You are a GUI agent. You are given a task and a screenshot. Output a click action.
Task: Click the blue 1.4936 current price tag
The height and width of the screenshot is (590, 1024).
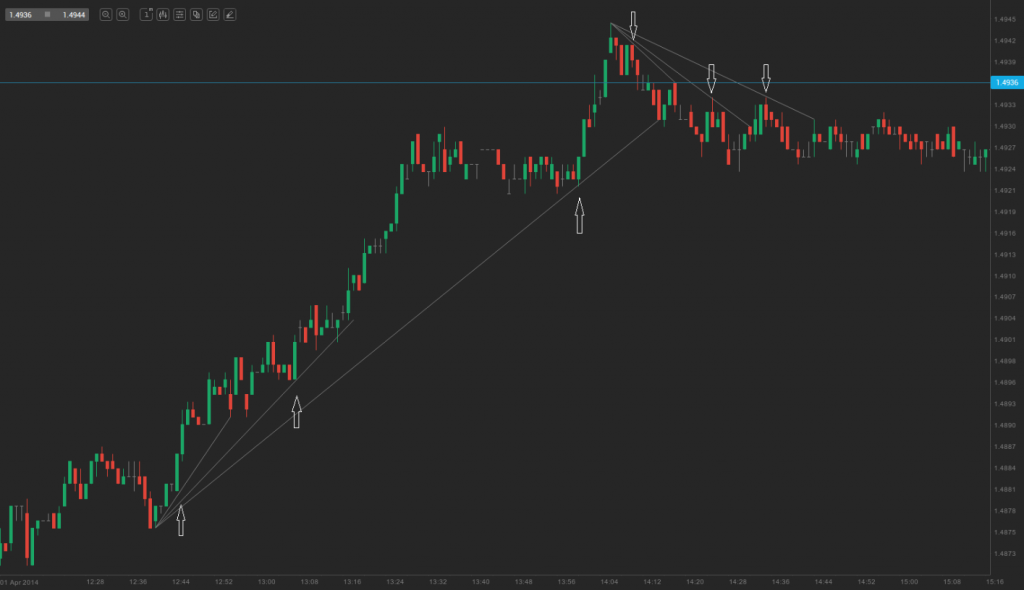pyautogui.click(x=1006, y=82)
